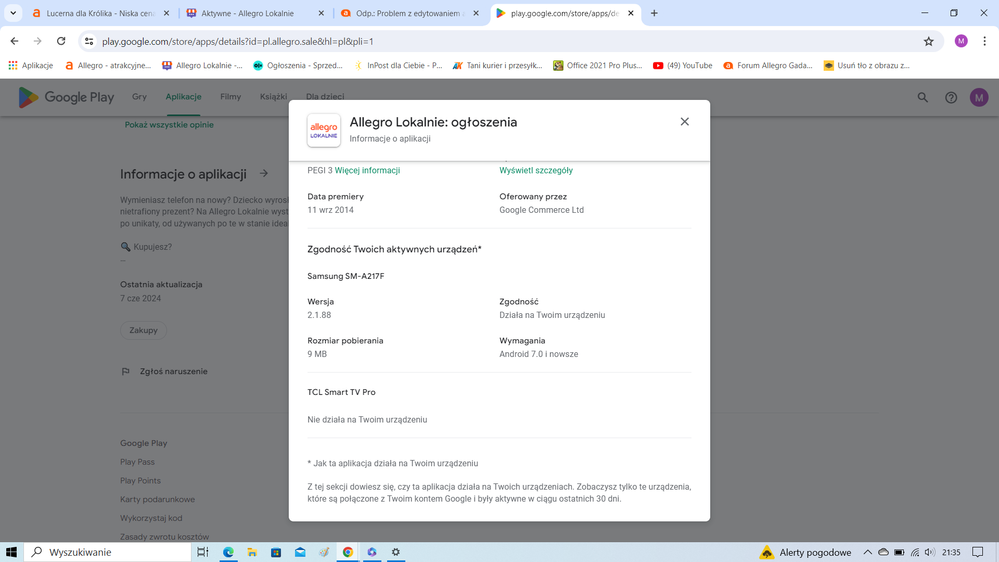Open (49) YouTube bookmark
The height and width of the screenshot is (562, 999).
coord(682,66)
